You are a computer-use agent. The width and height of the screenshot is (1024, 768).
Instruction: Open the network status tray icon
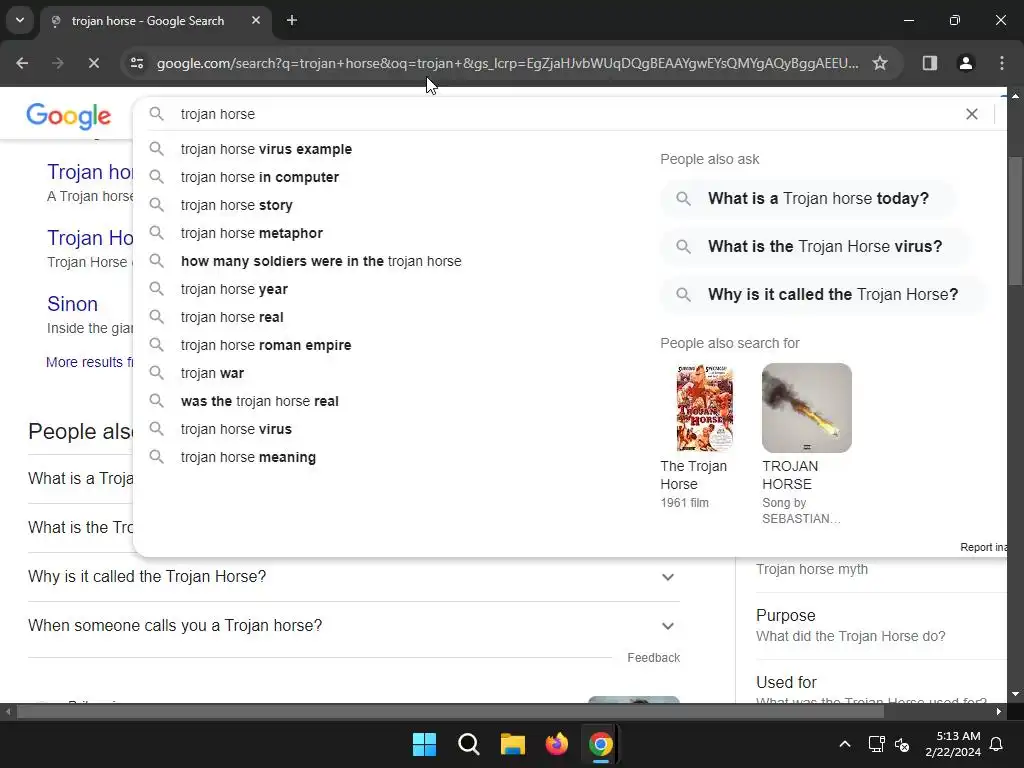point(876,744)
